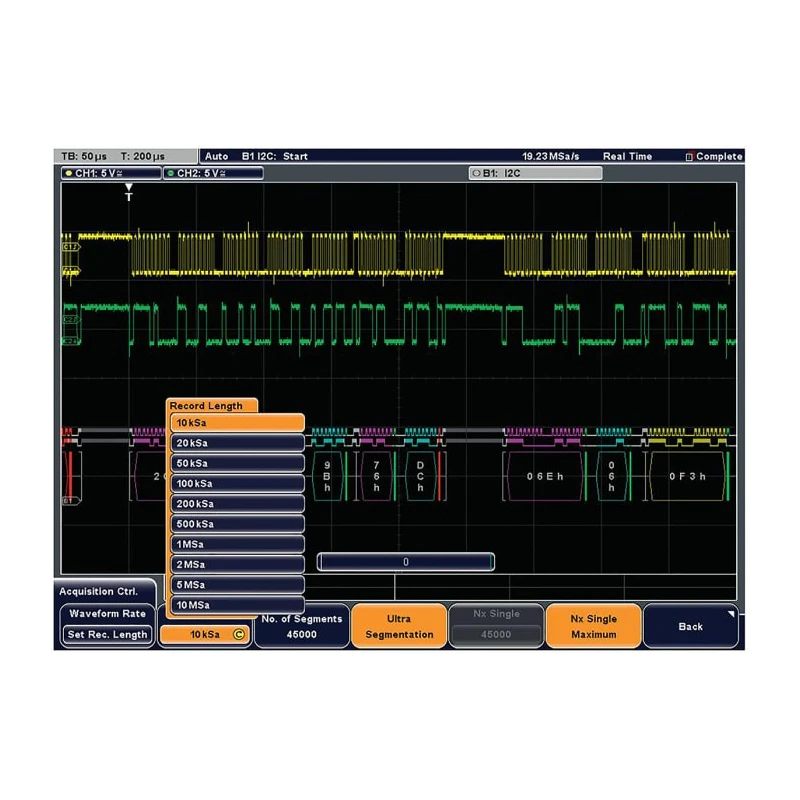Click the decoded DCh data byte
The image size is (800, 800).
(420, 476)
